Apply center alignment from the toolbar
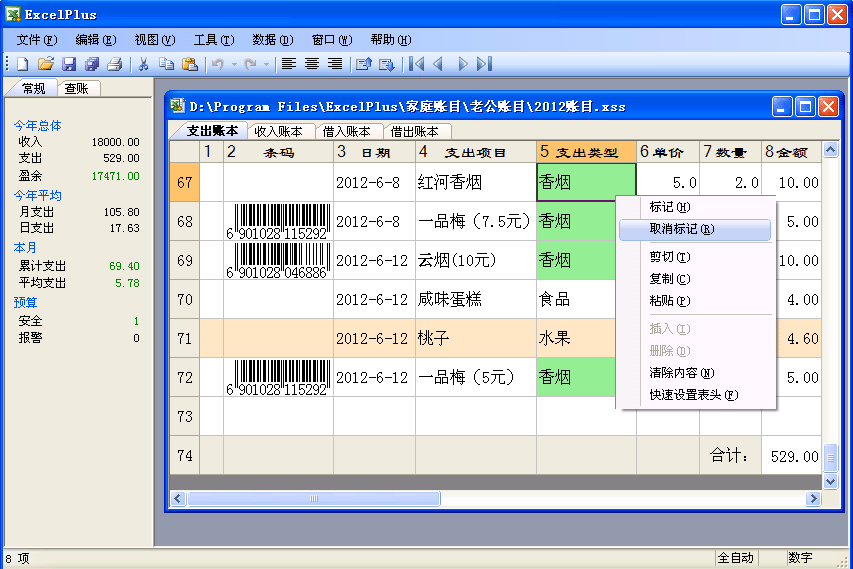The width and height of the screenshot is (853, 569). pyautogui.click(x=312, y=64)
